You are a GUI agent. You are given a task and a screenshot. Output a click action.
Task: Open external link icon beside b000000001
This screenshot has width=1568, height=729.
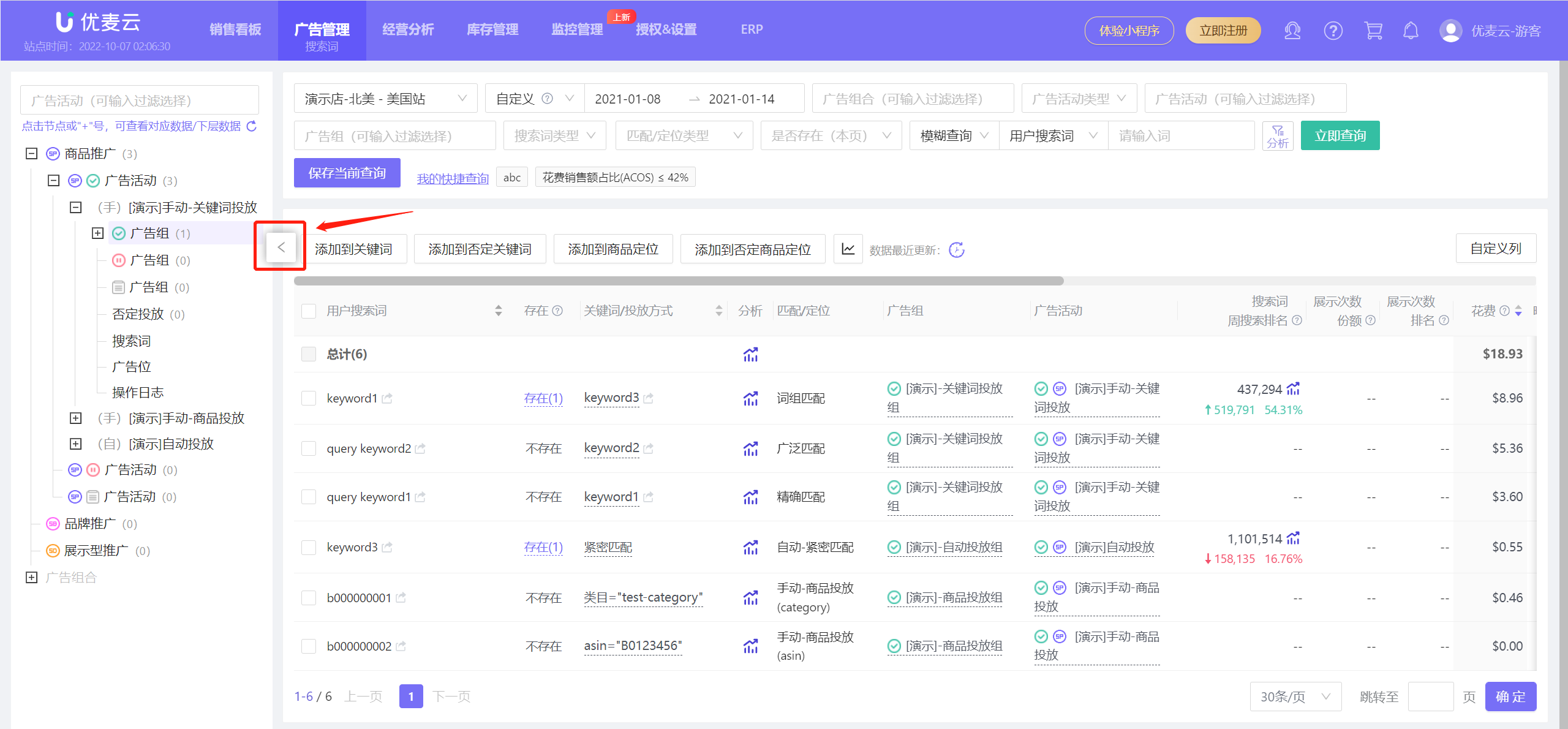point(401,598)
